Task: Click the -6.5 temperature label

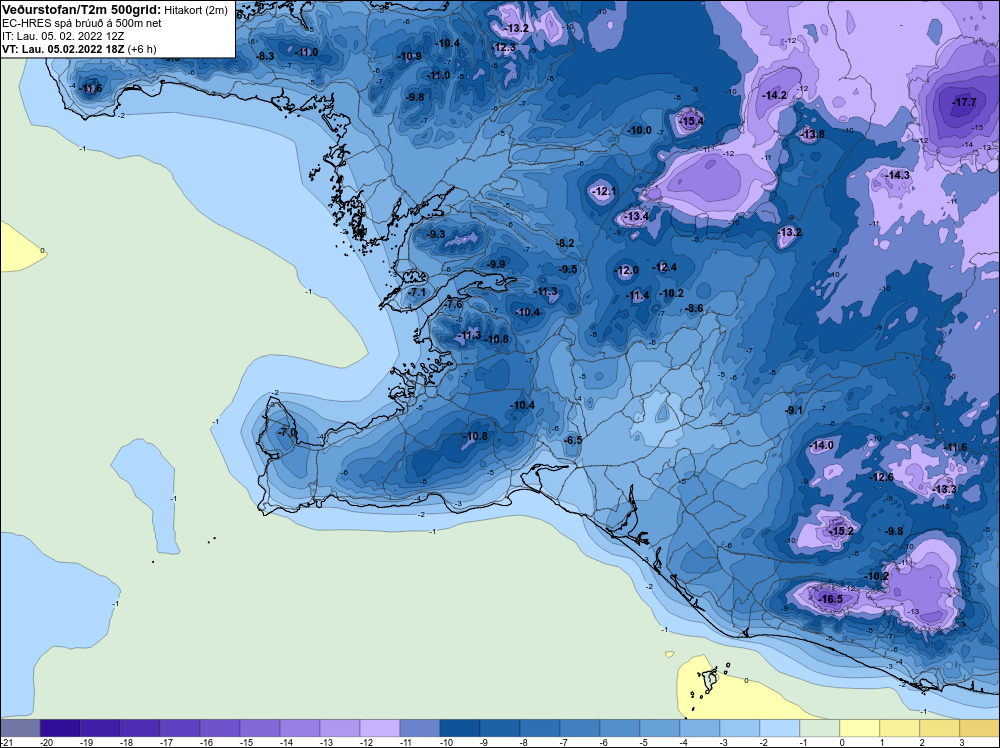Action: [572, 440]
